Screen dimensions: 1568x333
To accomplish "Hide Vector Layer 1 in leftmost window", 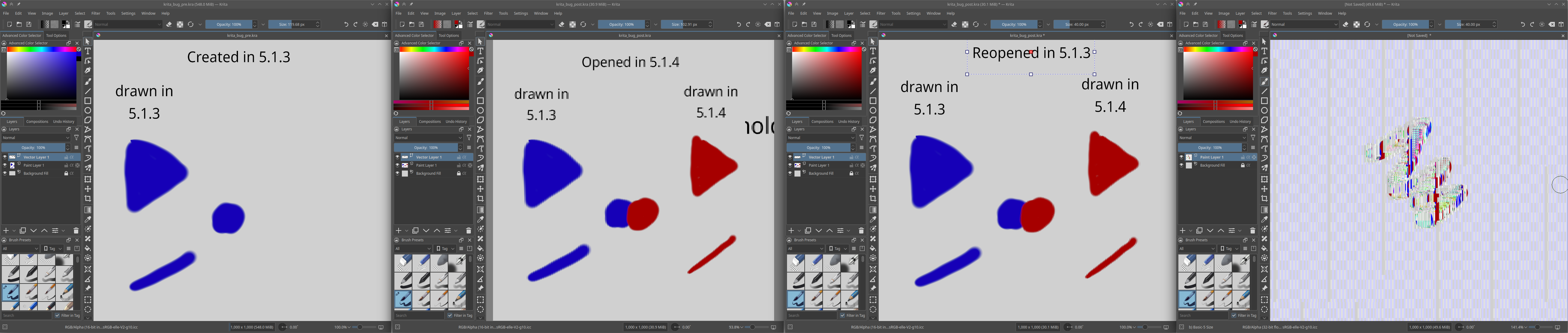I will pyautogui.click(x=5, y=157).
